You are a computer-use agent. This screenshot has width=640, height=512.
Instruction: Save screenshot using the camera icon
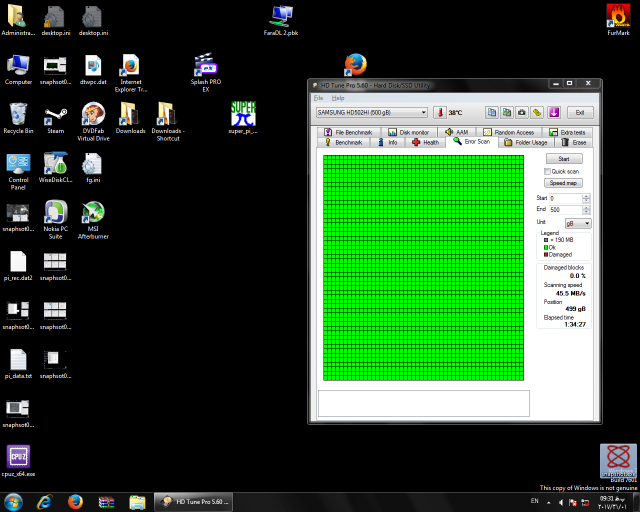[x=522, y=112]
